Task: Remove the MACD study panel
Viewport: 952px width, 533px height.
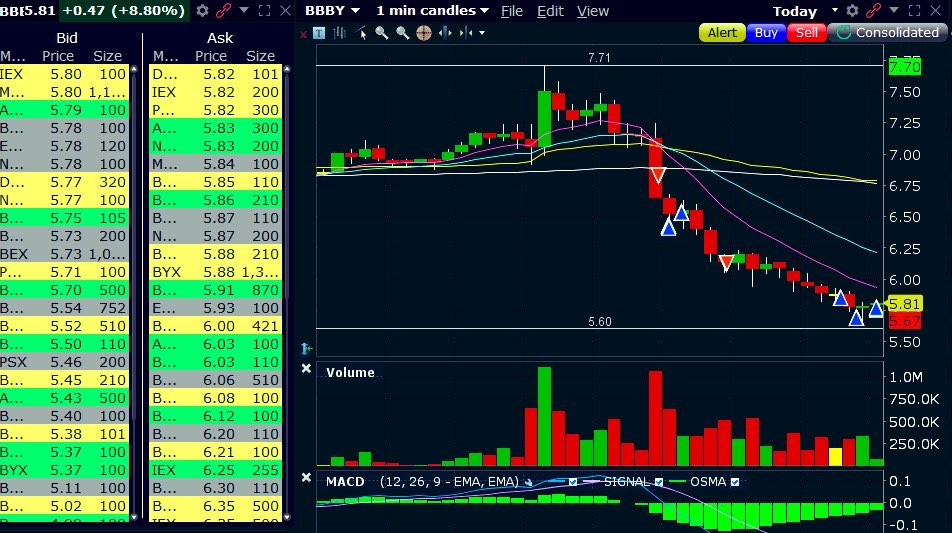Action: [307, 478]
